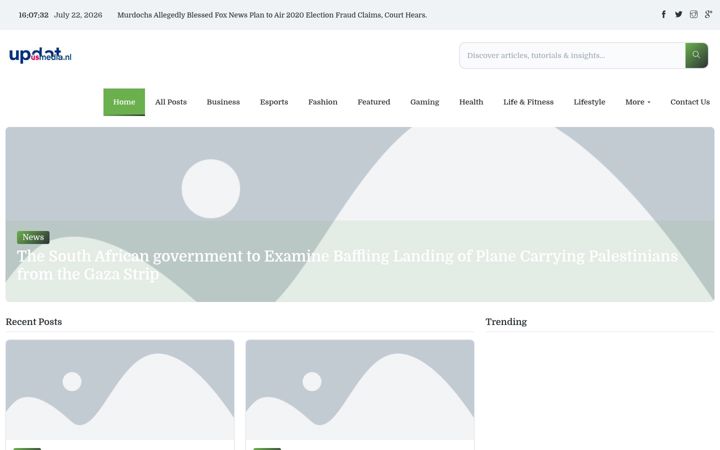
Task: Open the Esports category
Action: coord(274,102)
